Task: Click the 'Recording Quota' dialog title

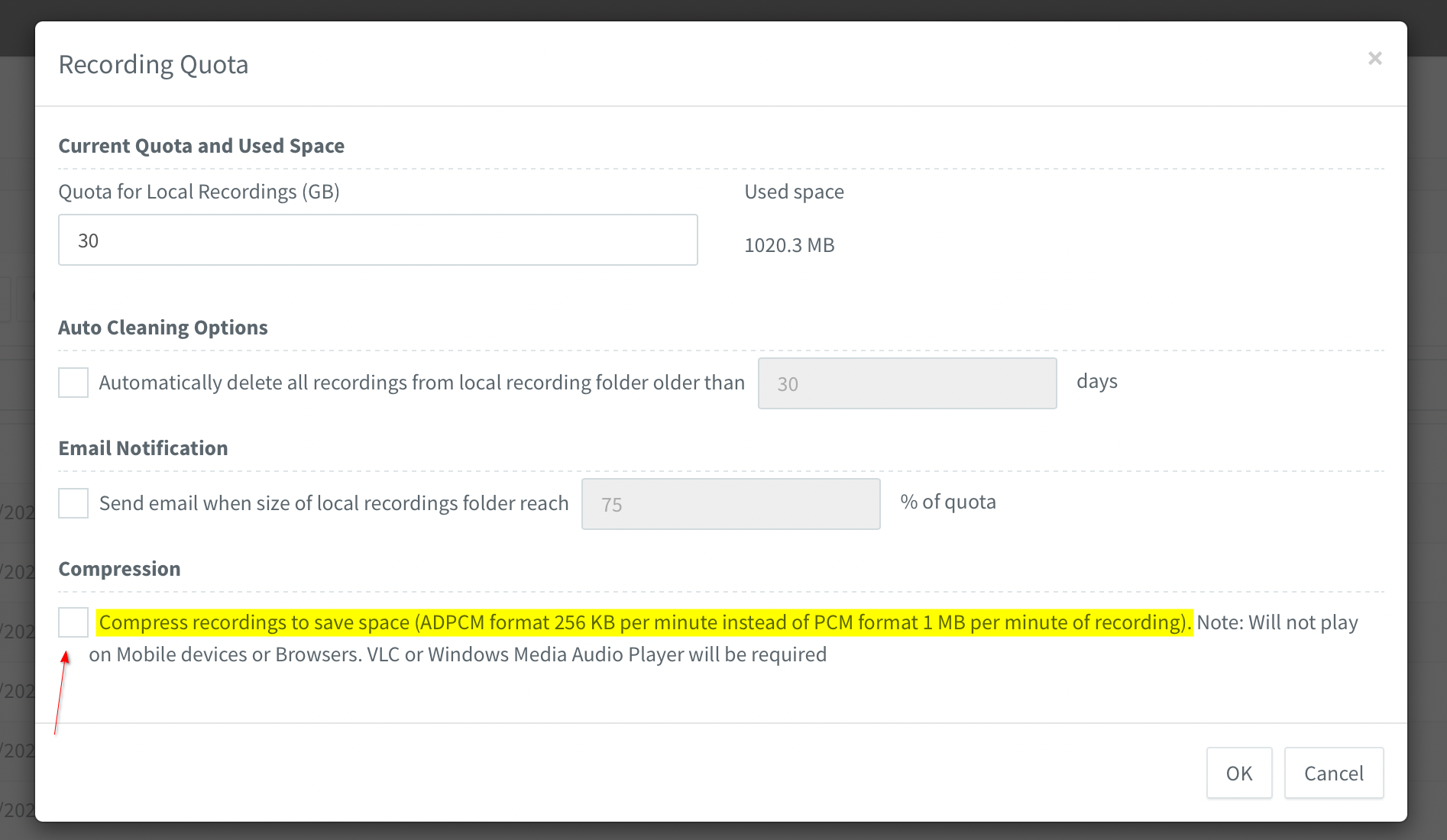Action: (x=154, y=65)
